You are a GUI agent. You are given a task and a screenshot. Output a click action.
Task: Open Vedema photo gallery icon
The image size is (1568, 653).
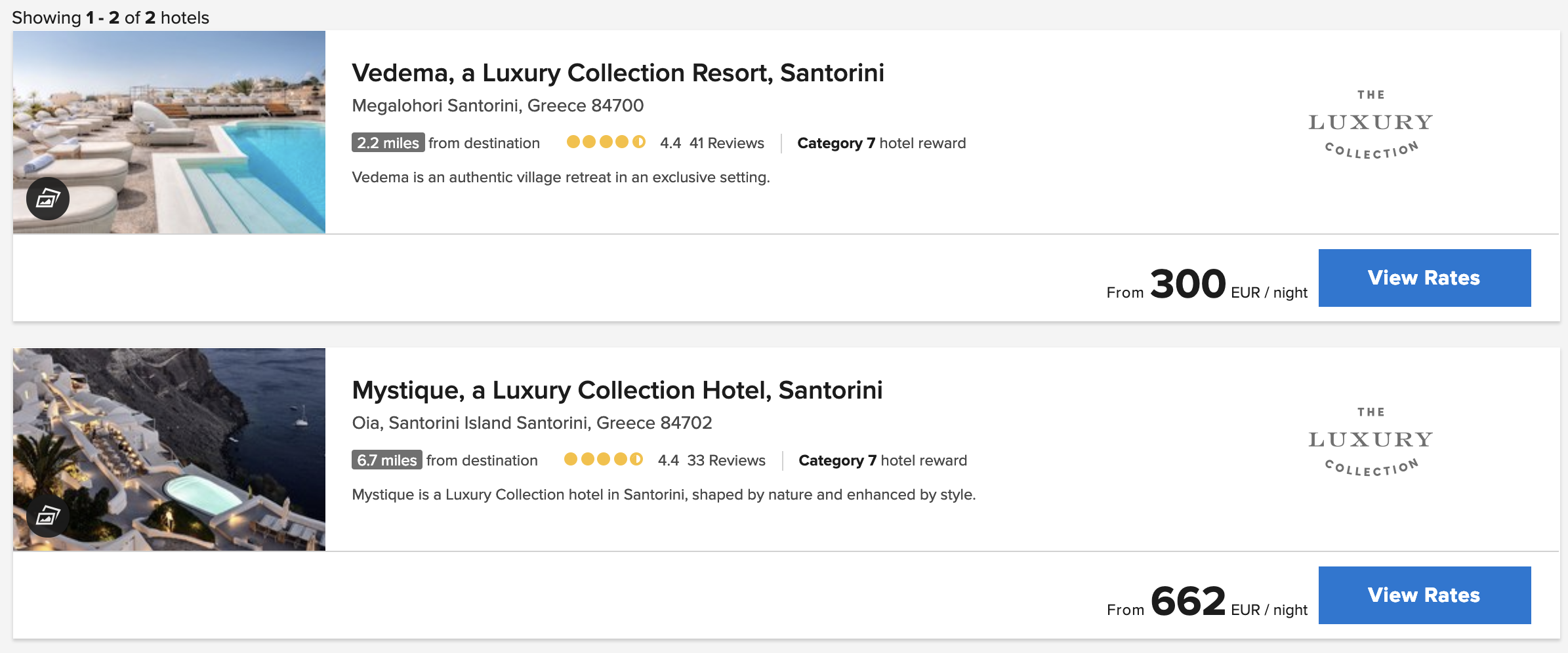[48, 198]
